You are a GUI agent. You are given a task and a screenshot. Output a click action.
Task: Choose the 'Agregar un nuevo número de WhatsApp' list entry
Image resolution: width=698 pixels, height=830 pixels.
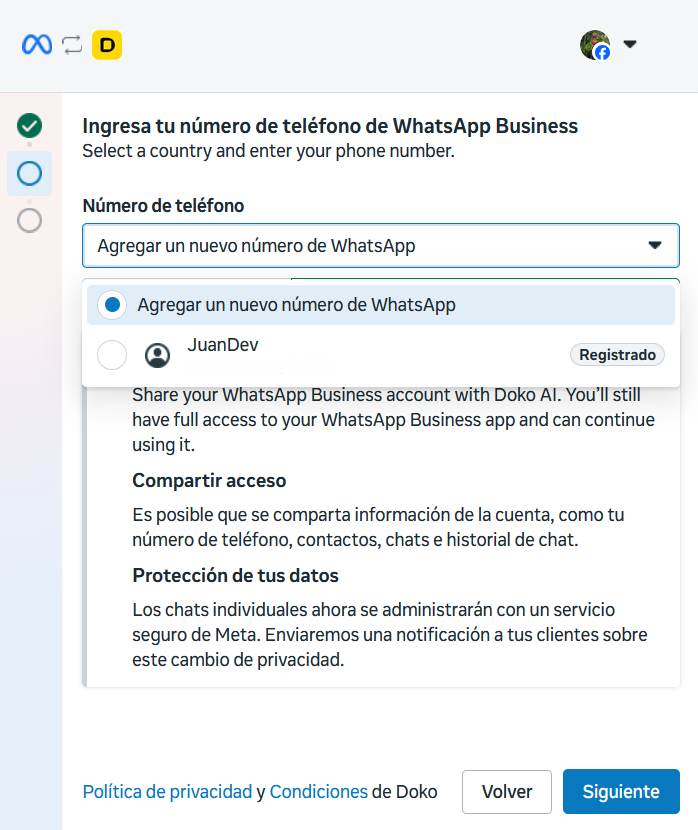[381, 305]
